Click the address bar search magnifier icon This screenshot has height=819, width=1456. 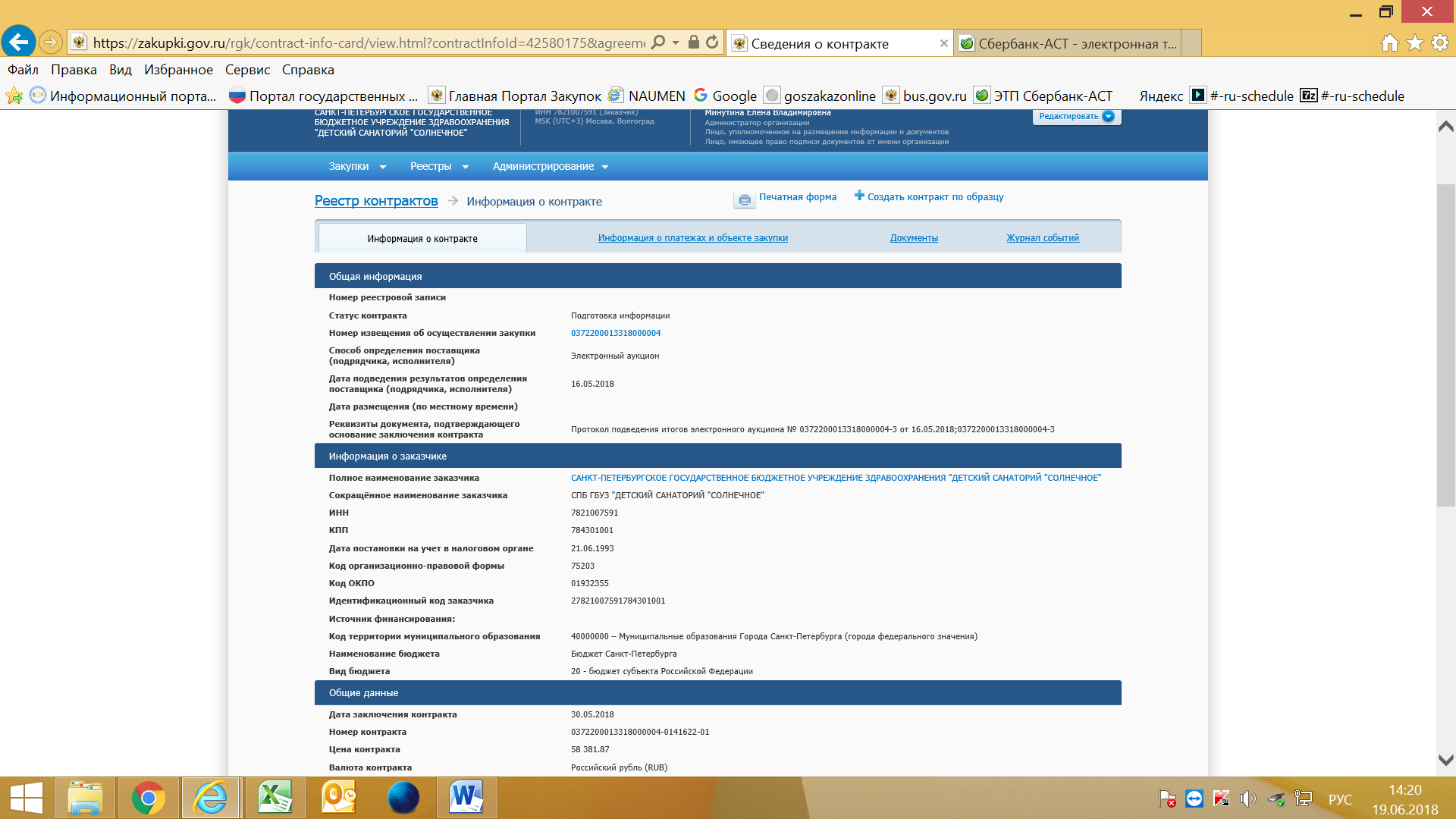pos(658,42)
